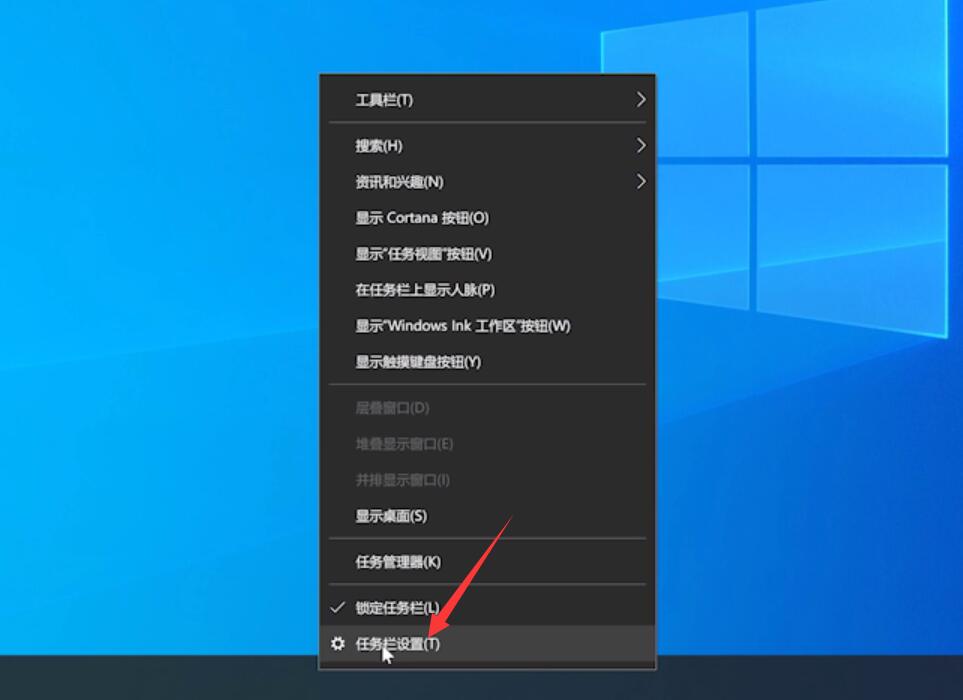Click the checkmark beside 锁定任务栏
The height and width of the screenshot is (700, 963).
(x=337, y=608)
